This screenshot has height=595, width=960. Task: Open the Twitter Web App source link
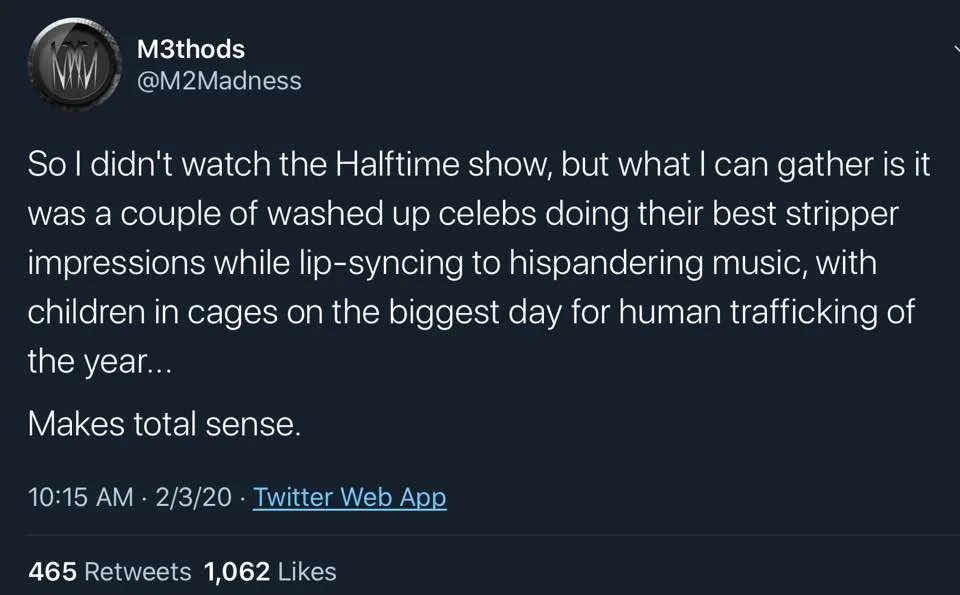tap(350, 496)
